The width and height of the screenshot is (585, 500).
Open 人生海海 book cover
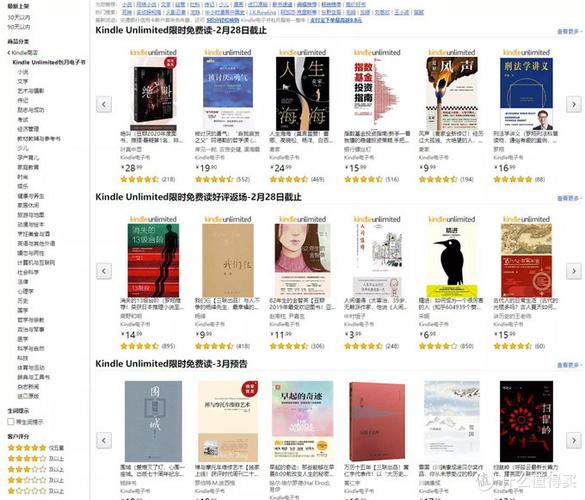[x=303, y=93]
